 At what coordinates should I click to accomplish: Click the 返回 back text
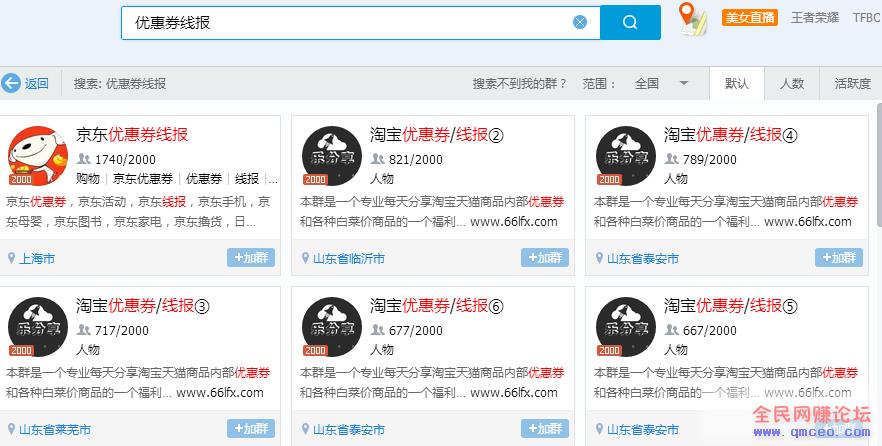click(x=37, y=84)
